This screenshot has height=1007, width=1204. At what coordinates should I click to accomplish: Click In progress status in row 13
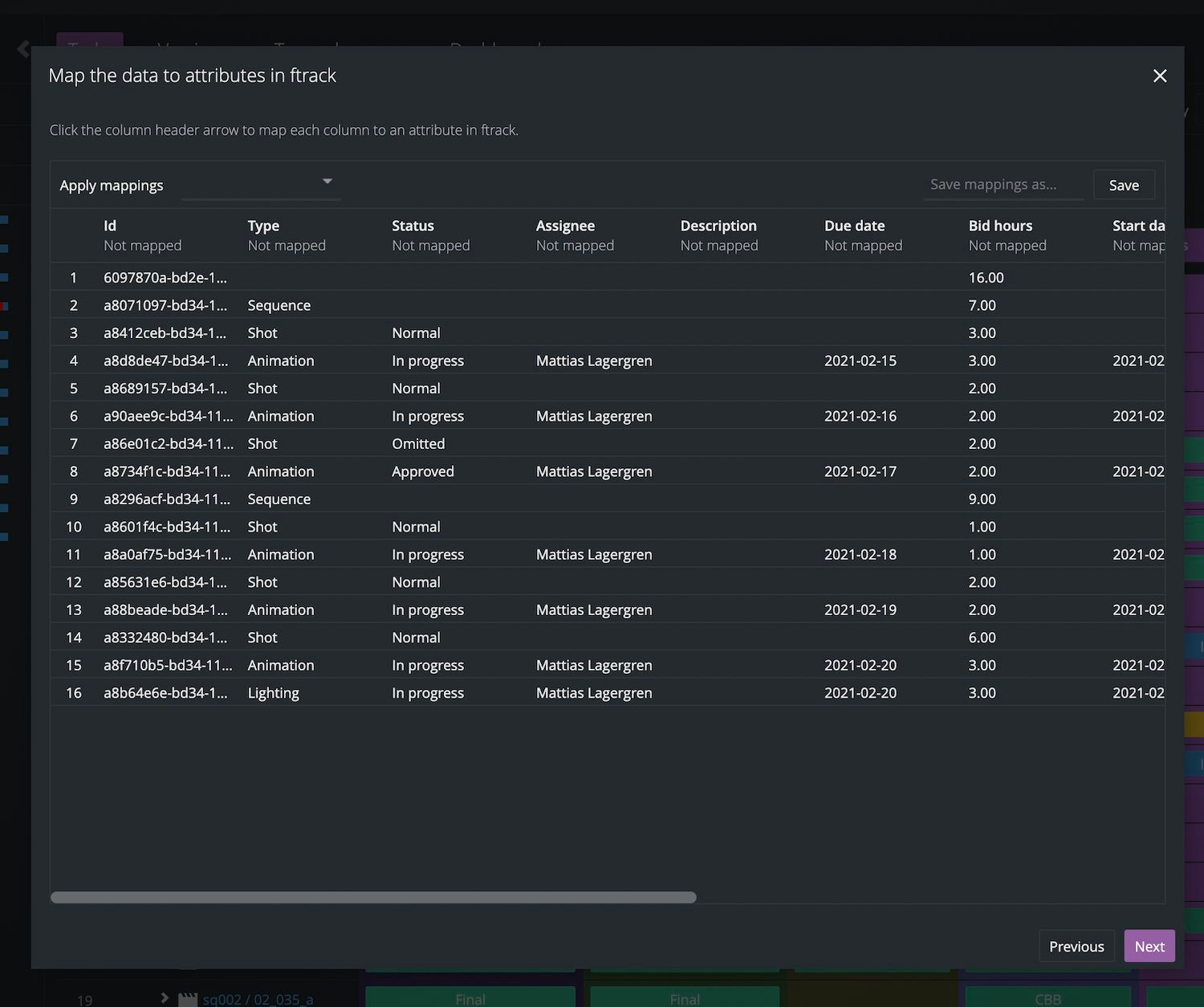tap(428, 609)
